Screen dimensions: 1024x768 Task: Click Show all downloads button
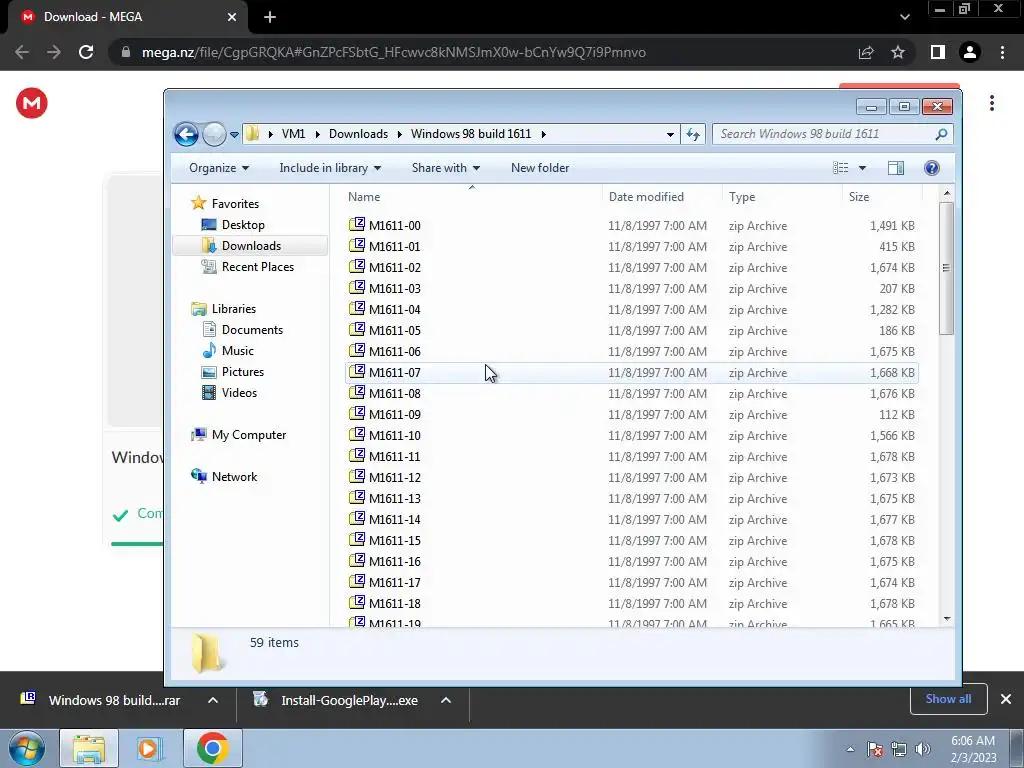(948, 699)
